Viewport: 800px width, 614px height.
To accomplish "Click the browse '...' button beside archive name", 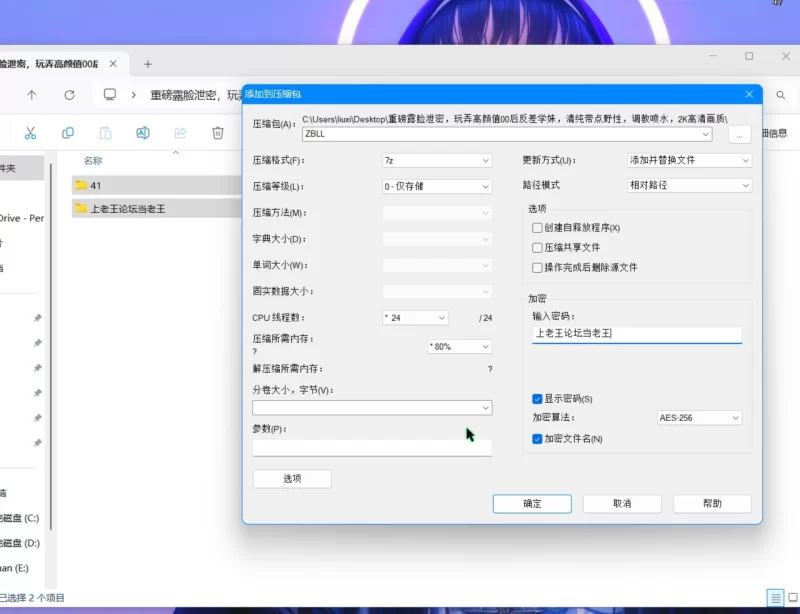I will click(x=739, y=134).
